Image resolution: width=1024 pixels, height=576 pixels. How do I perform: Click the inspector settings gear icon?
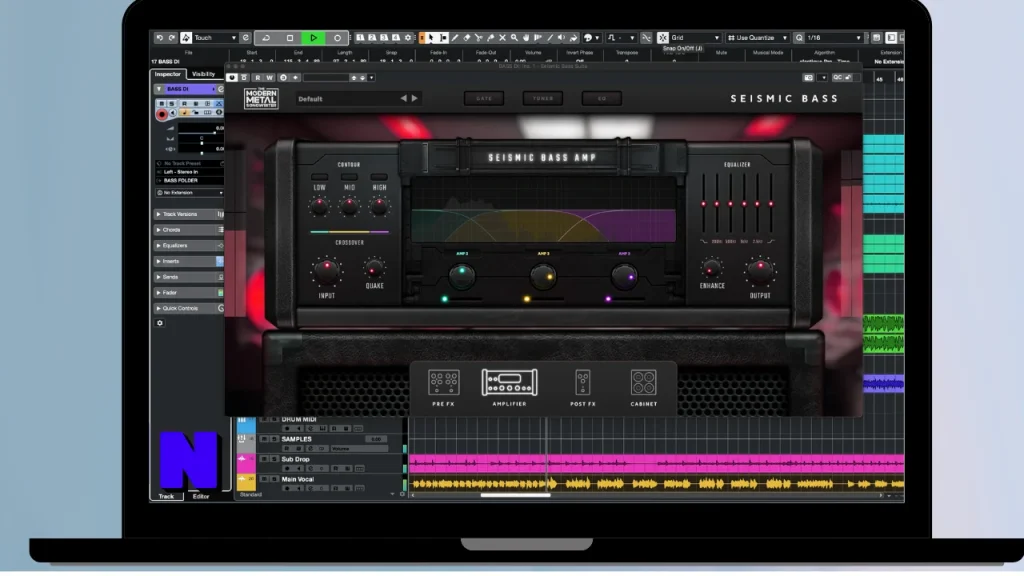[x=160, y=323]
